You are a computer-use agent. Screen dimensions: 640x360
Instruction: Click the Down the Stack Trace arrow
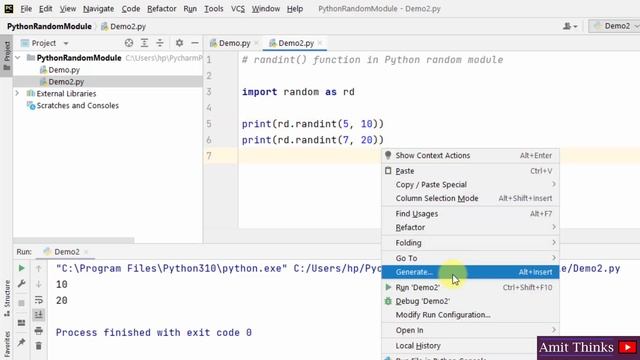[x=39, y=284]
